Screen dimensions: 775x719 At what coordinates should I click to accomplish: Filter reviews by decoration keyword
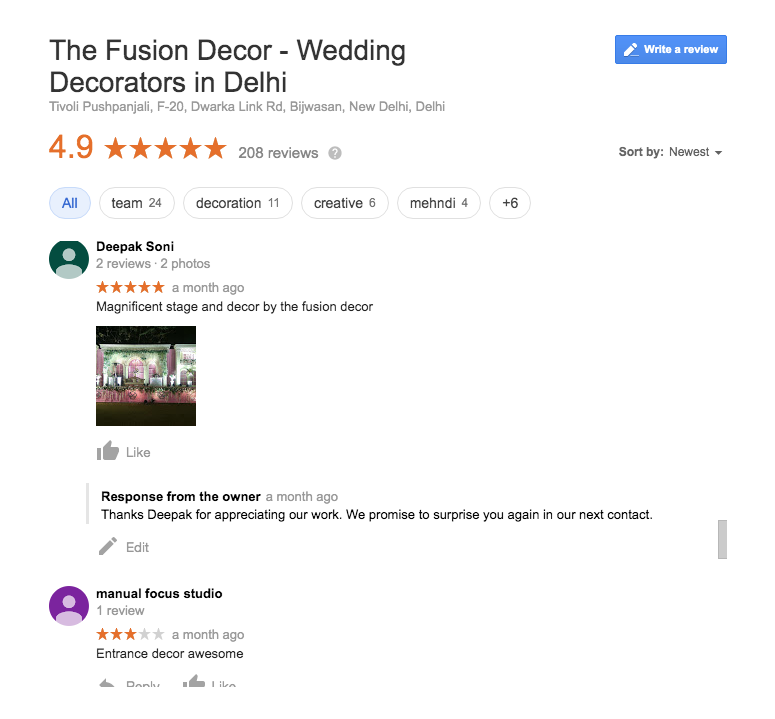point(238,203)
